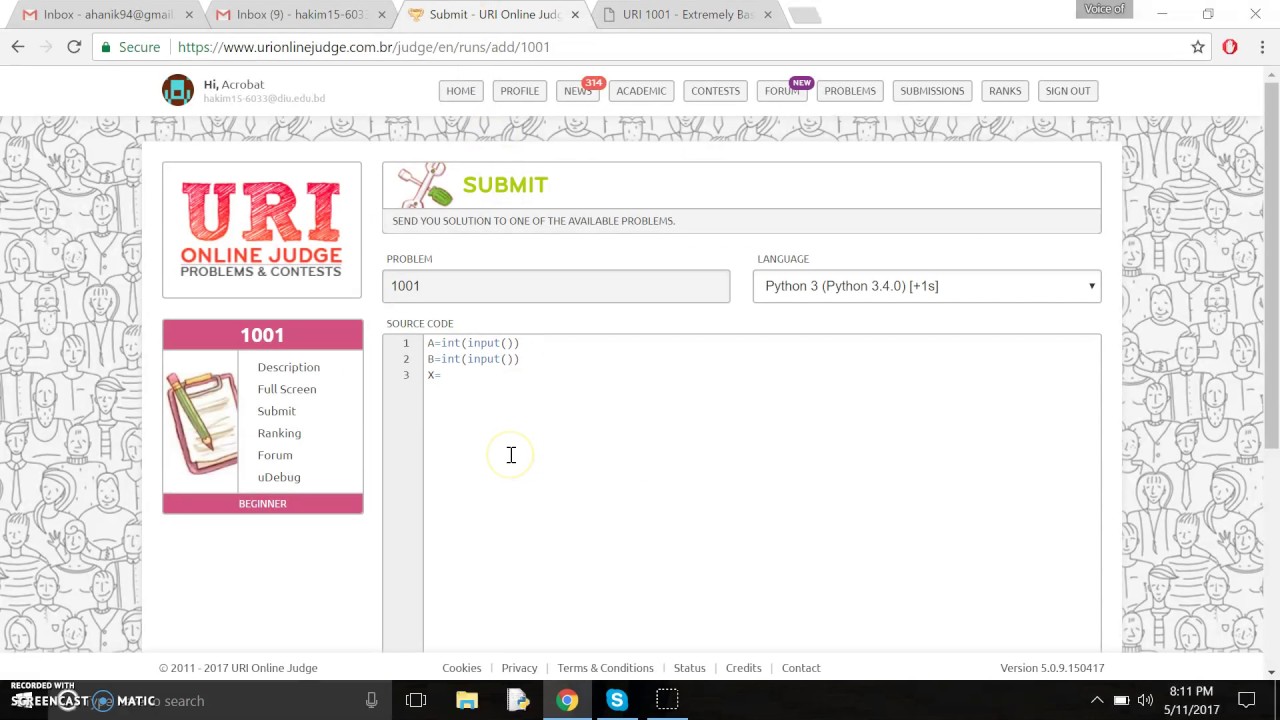
Task: Close the first Gmail Inbox tab
Action: pos(189,15)
